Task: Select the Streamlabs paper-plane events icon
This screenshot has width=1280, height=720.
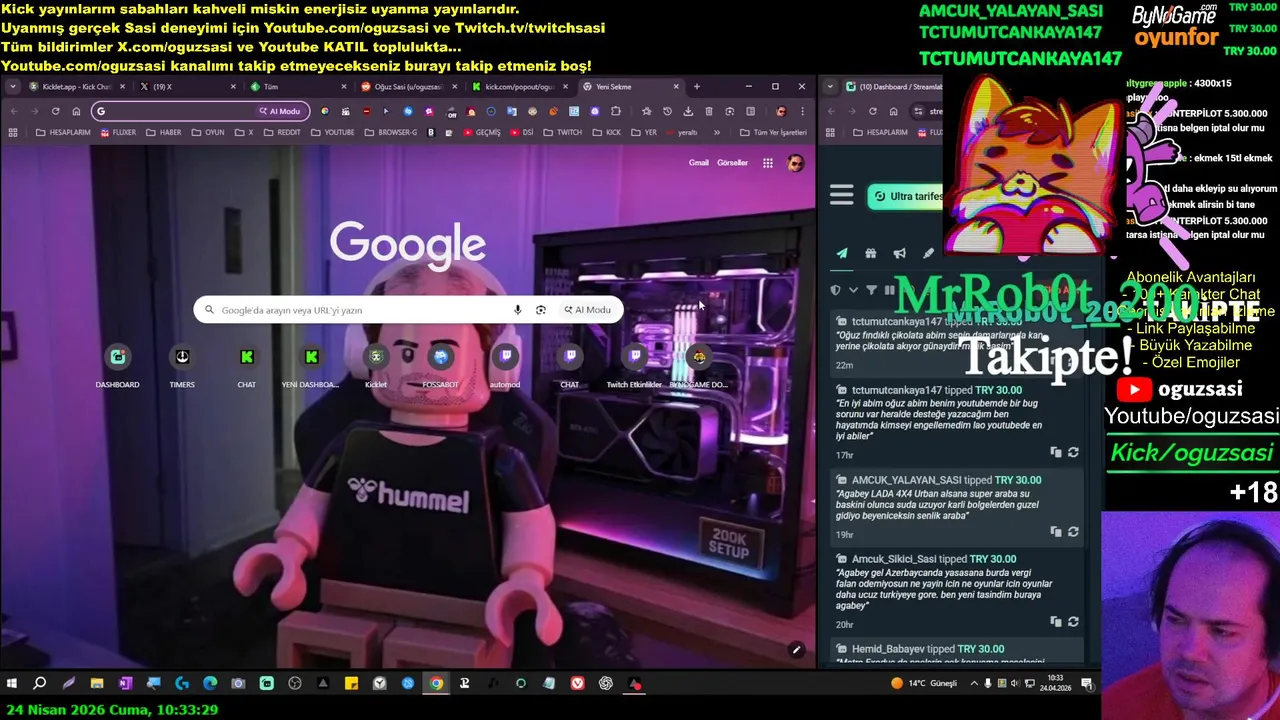Action: [x=842, y=254]
